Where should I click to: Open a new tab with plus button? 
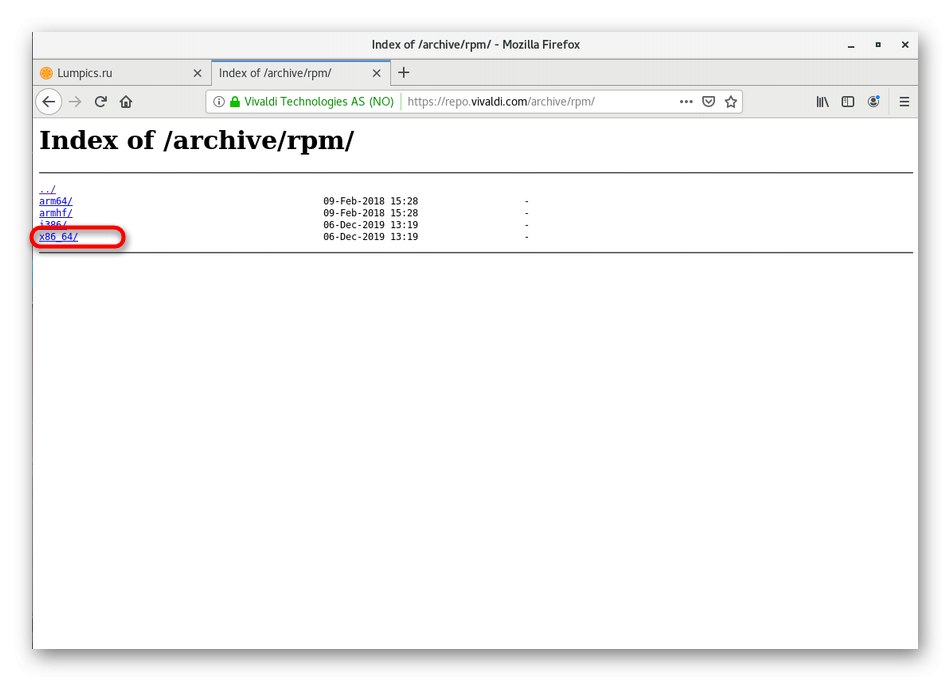coord(404,73)
